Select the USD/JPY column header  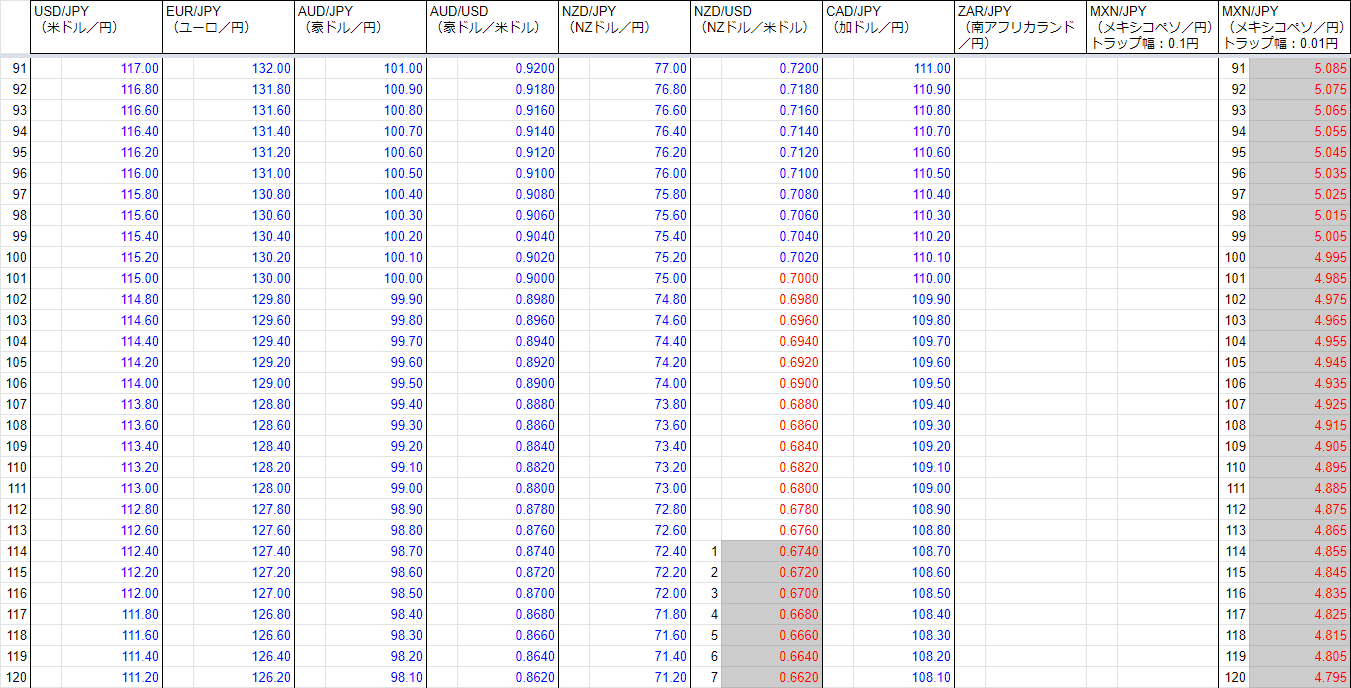(96, 27)
